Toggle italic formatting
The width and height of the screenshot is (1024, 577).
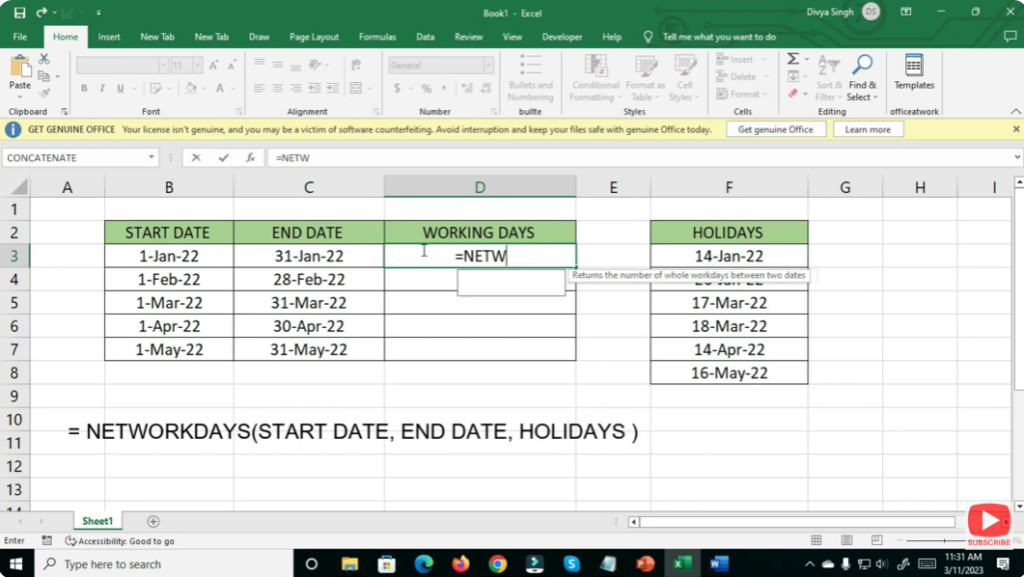tap(102, 88)
